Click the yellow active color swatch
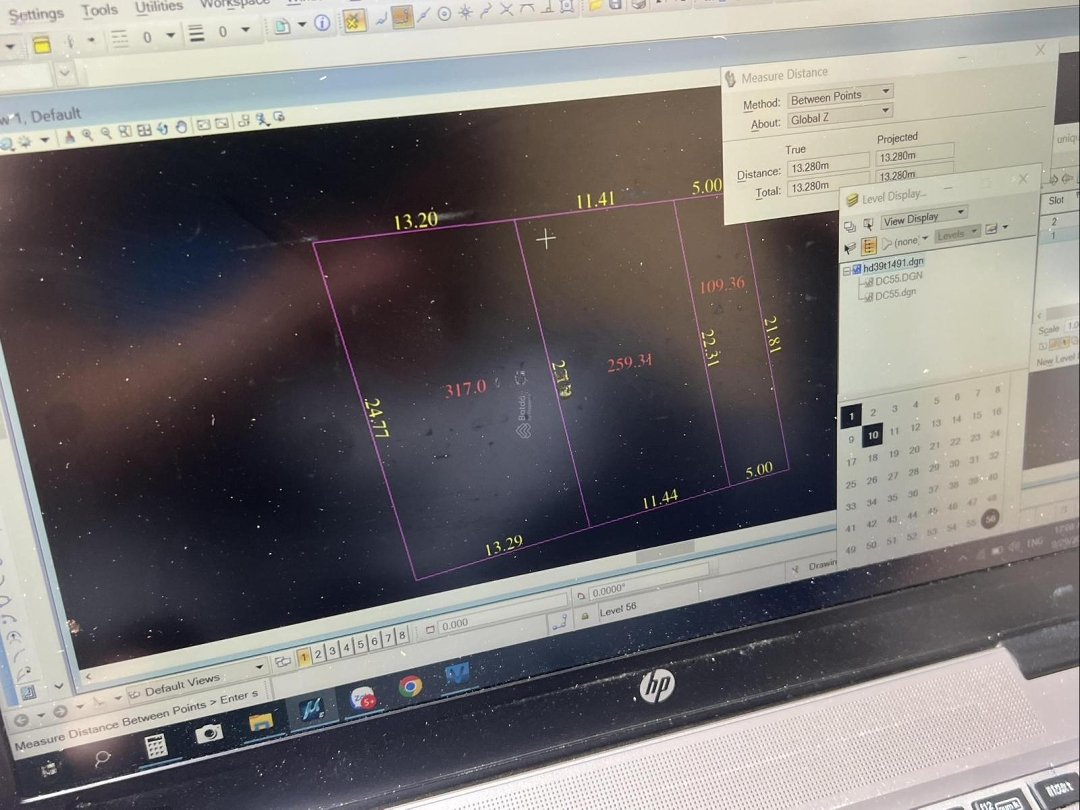 pyautogui.click(x=41, y=45)
